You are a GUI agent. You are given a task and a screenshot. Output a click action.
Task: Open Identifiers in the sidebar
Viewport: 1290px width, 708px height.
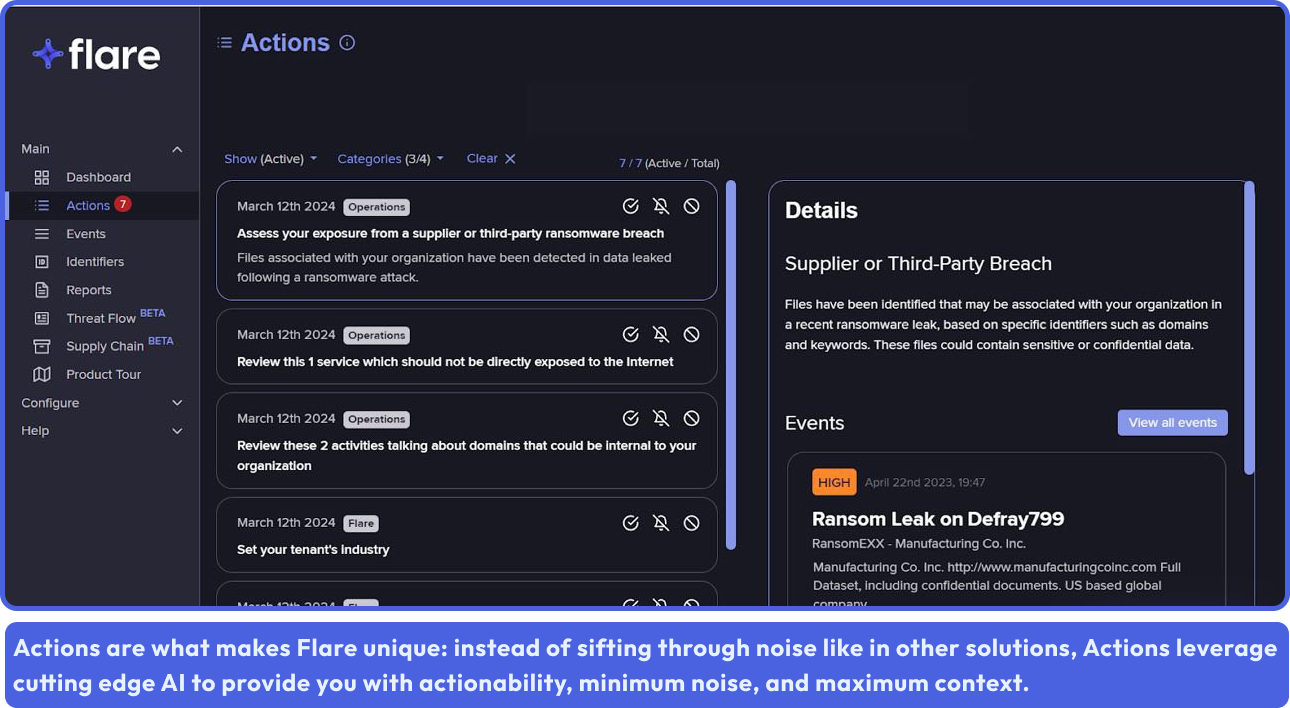95,261
